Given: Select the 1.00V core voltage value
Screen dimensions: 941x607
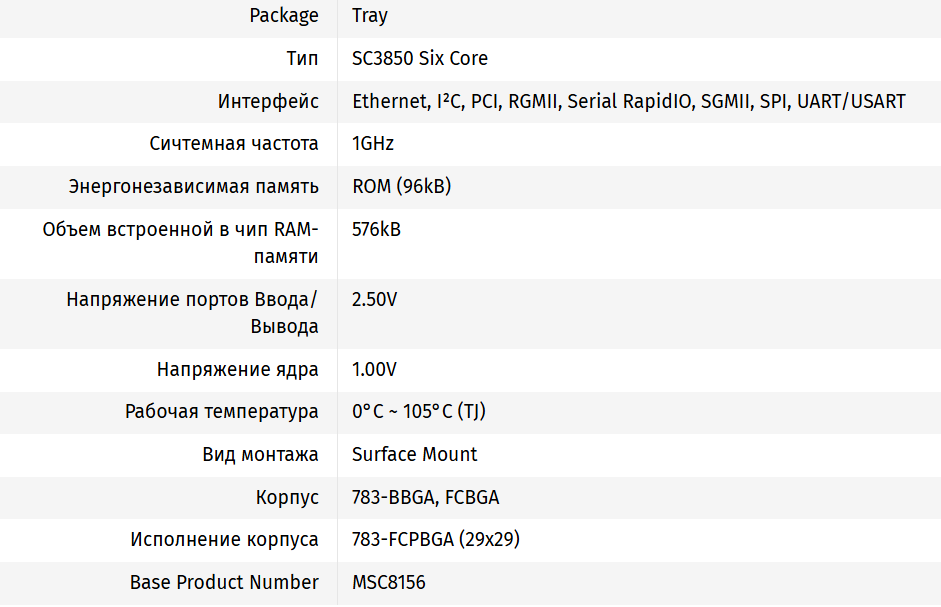Looking at the screenshot, I should pyautogui.click(x=375, y=370).
